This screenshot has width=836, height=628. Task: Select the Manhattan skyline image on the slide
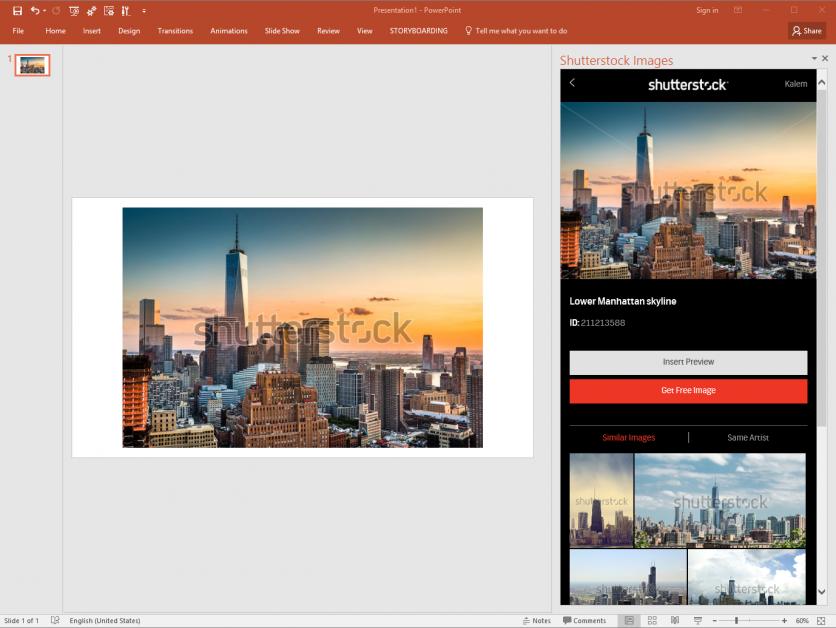click(x=302, y=327)
